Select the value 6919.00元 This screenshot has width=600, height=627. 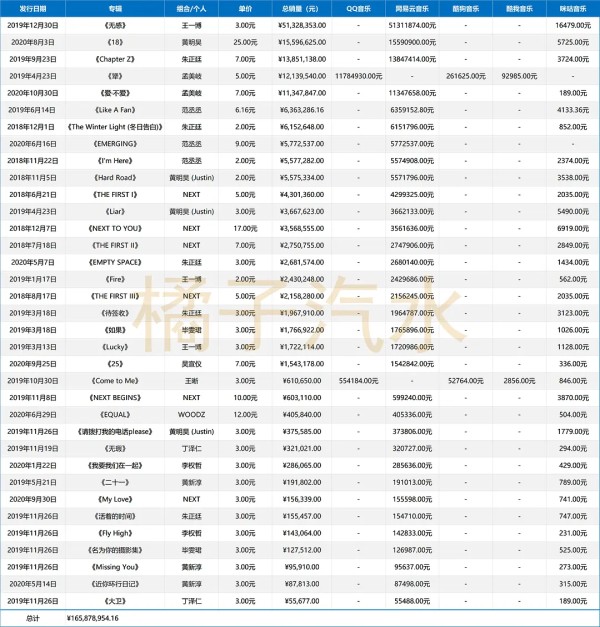(573, 228)
